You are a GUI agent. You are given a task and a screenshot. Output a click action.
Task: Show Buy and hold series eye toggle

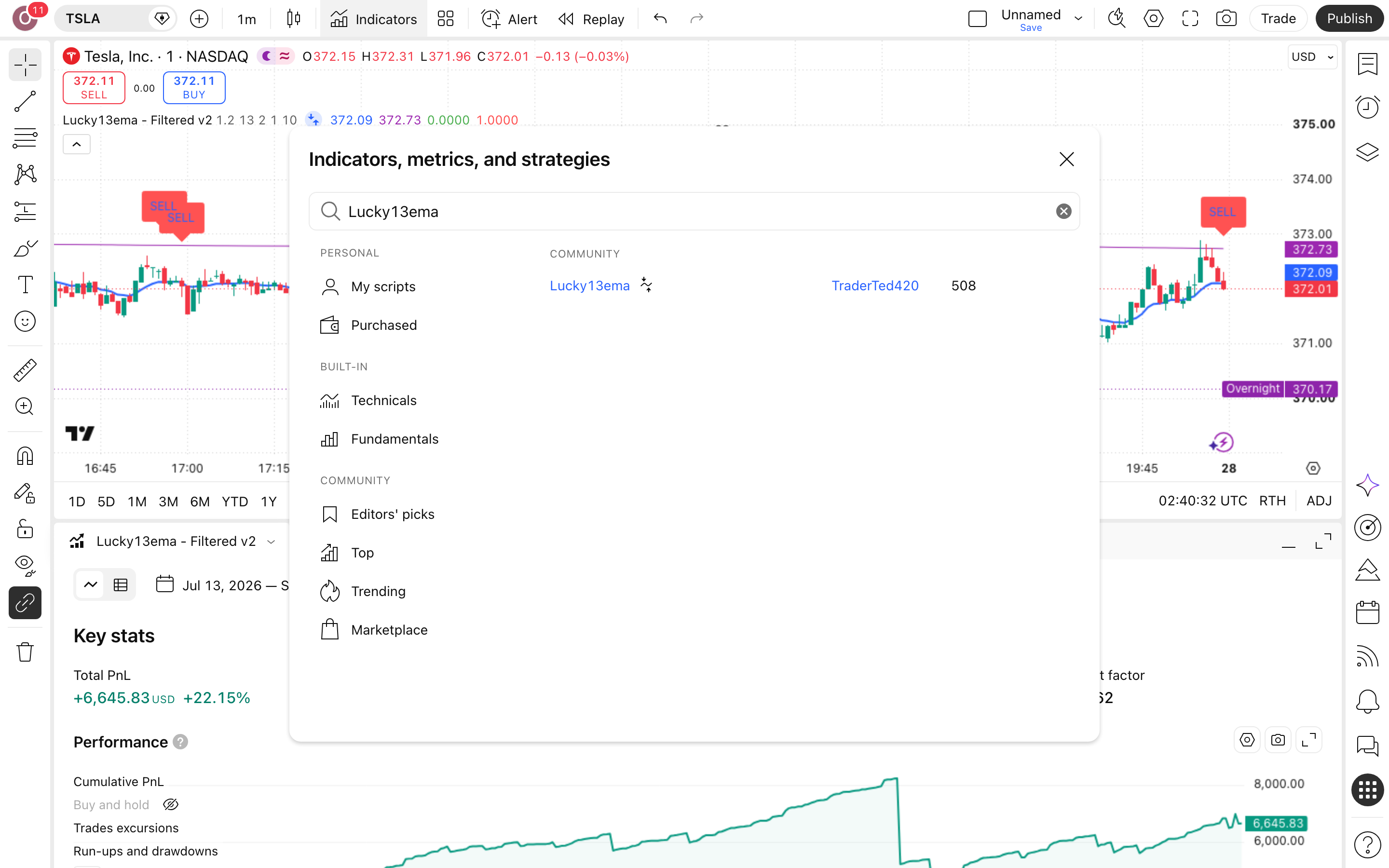pyautogui.click(x=170, y=805)
